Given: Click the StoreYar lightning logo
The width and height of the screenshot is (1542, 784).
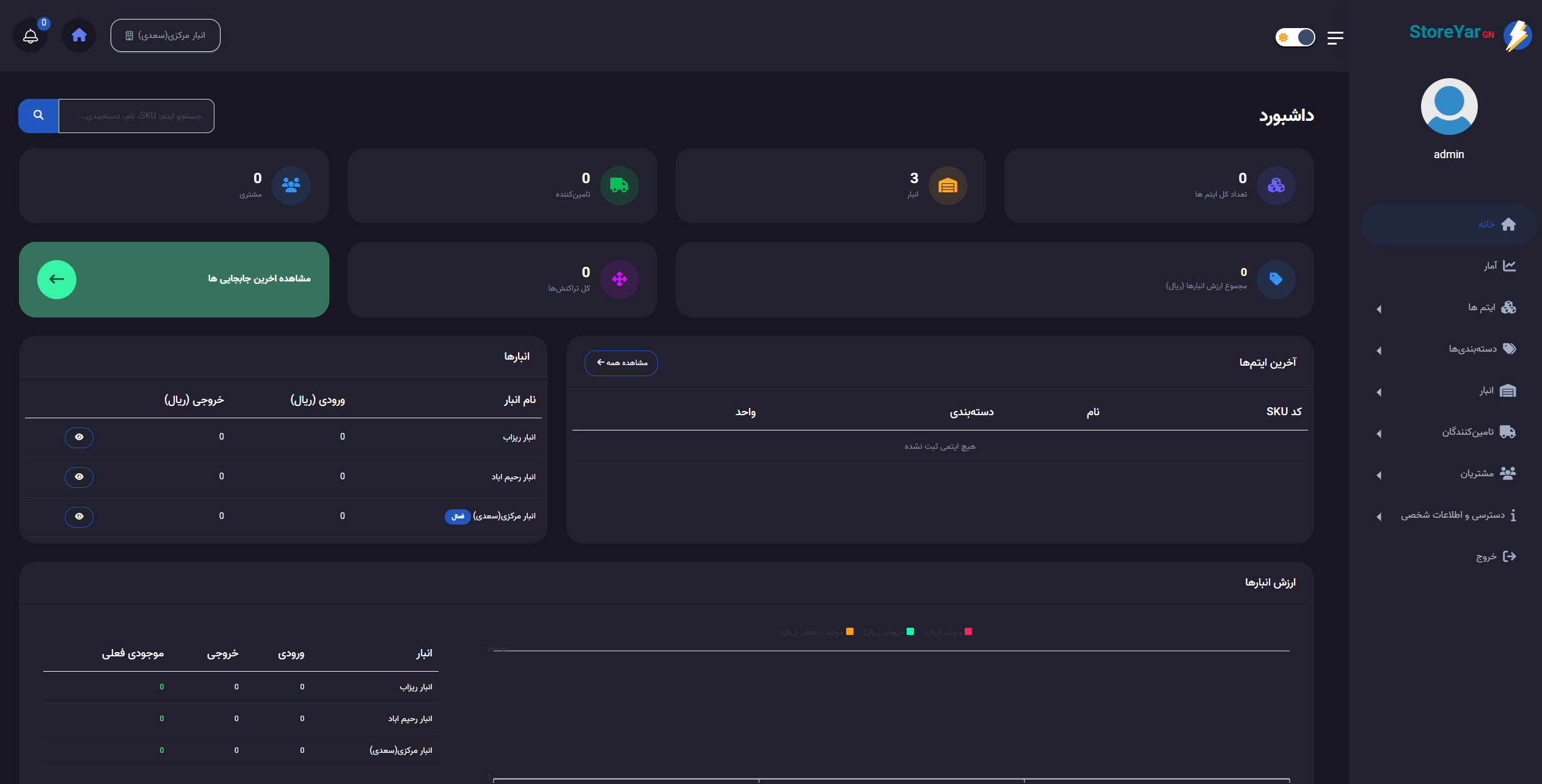Looking at the screenshot, I should pyautogui.click(x=1518, y=35).
